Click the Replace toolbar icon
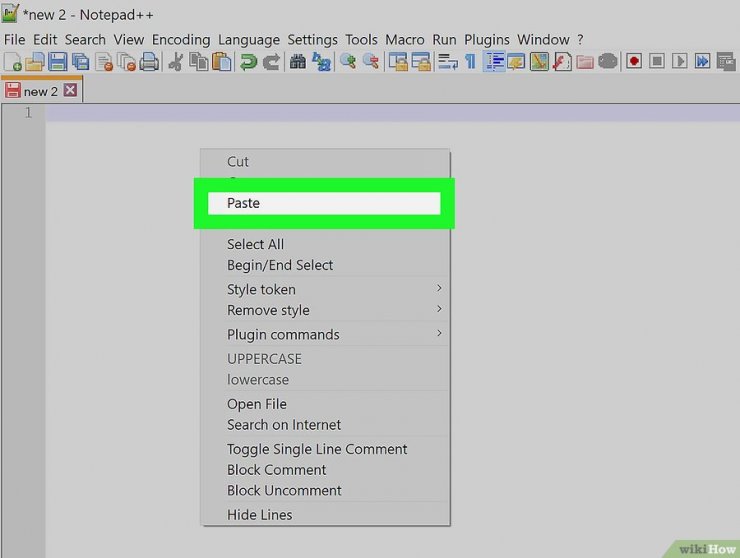740x558 pixels. pyautogui.click(x=321, y=62)
